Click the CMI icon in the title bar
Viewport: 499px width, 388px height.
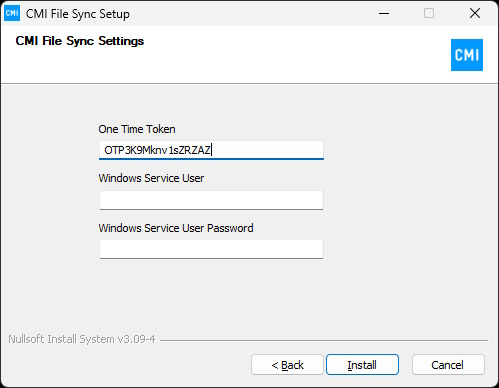(x=12, y=13)
